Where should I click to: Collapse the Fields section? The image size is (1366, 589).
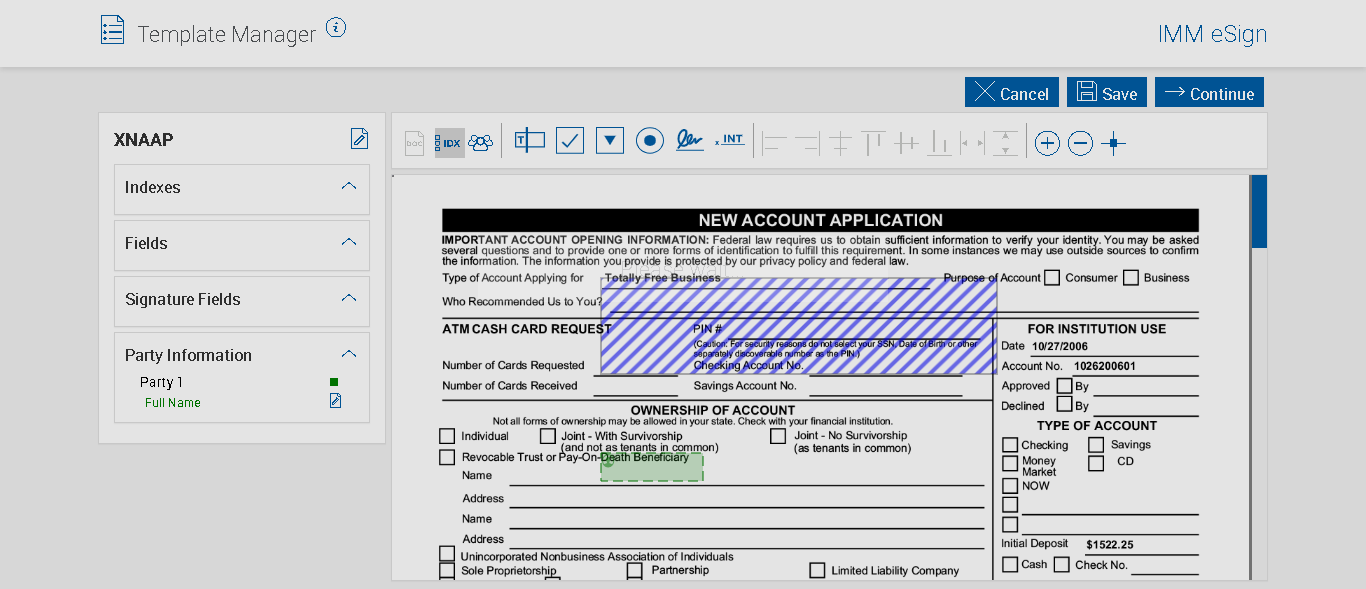tap(349, 242)
